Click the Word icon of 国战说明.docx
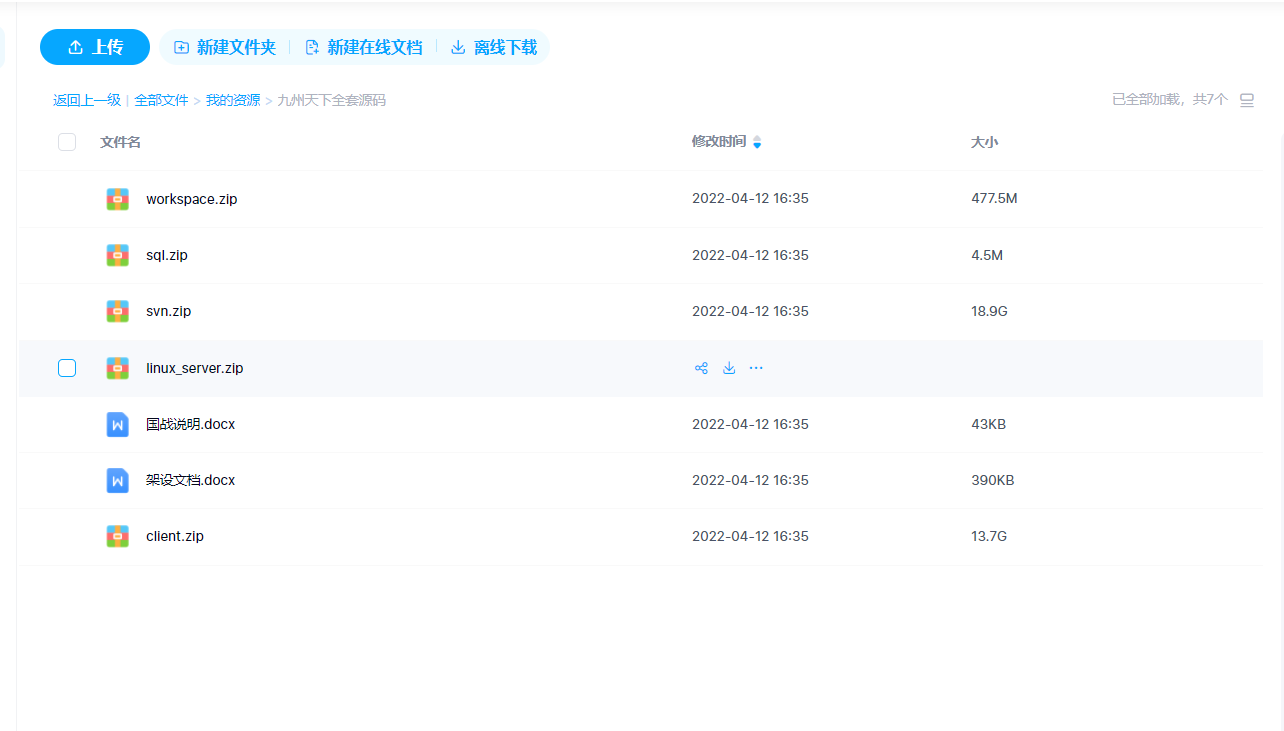The image size is (1284, 731). pyautogui.click(x=117, y=424)
